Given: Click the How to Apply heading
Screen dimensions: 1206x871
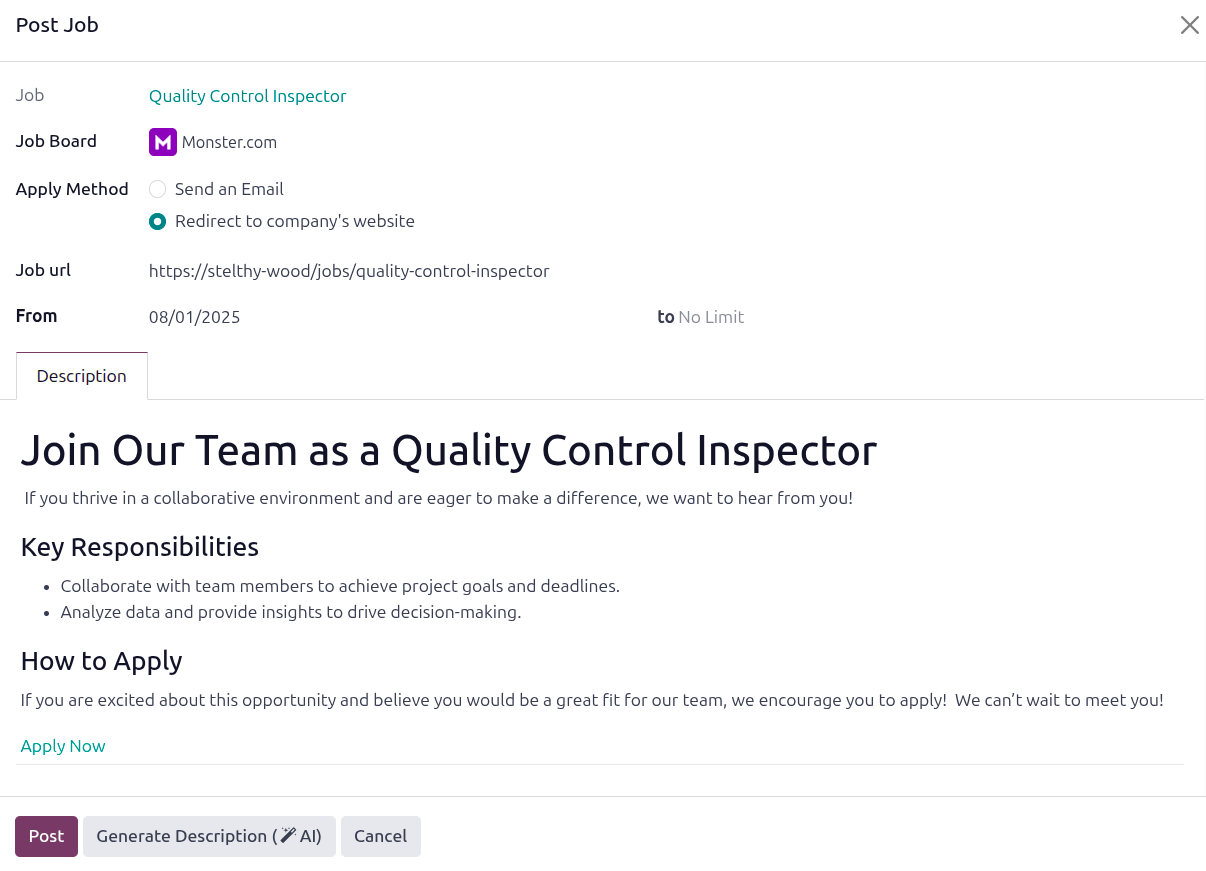Looking at the screenshot, I should pos(101,661).
